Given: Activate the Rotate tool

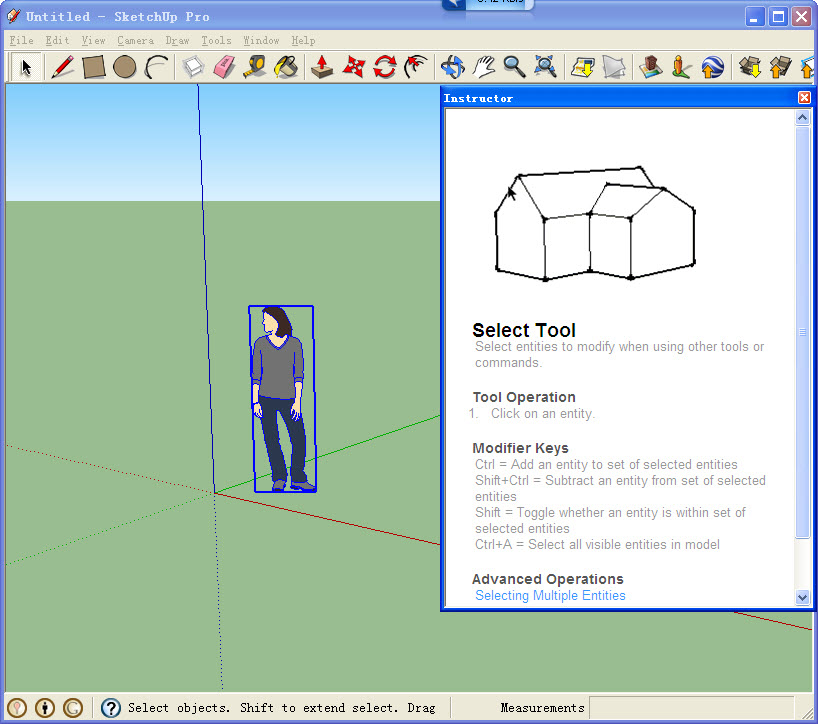Looking at the screenshot, I should click(385, 67).
